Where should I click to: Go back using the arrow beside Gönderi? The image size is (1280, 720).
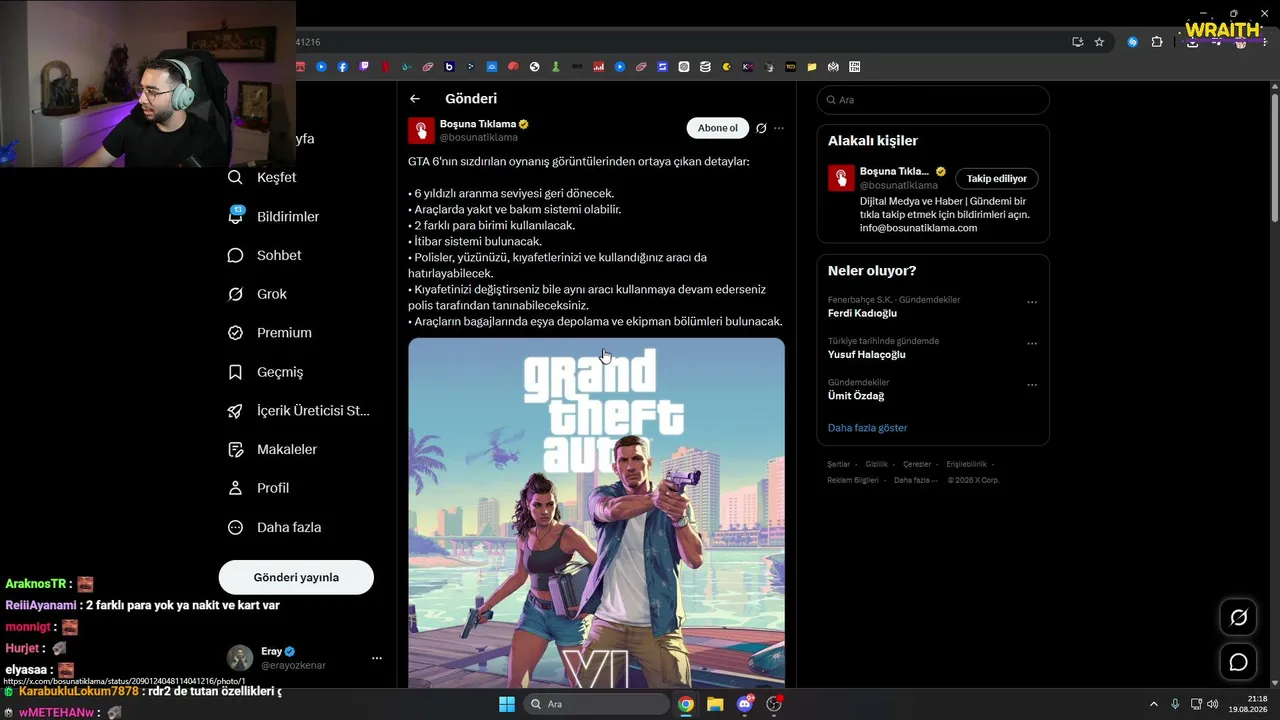coord(415,99)
